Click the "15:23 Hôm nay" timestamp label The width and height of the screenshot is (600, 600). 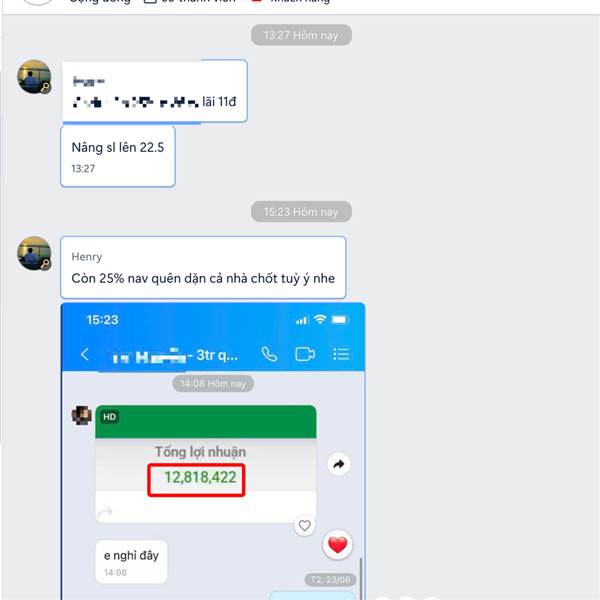(301, 212)
